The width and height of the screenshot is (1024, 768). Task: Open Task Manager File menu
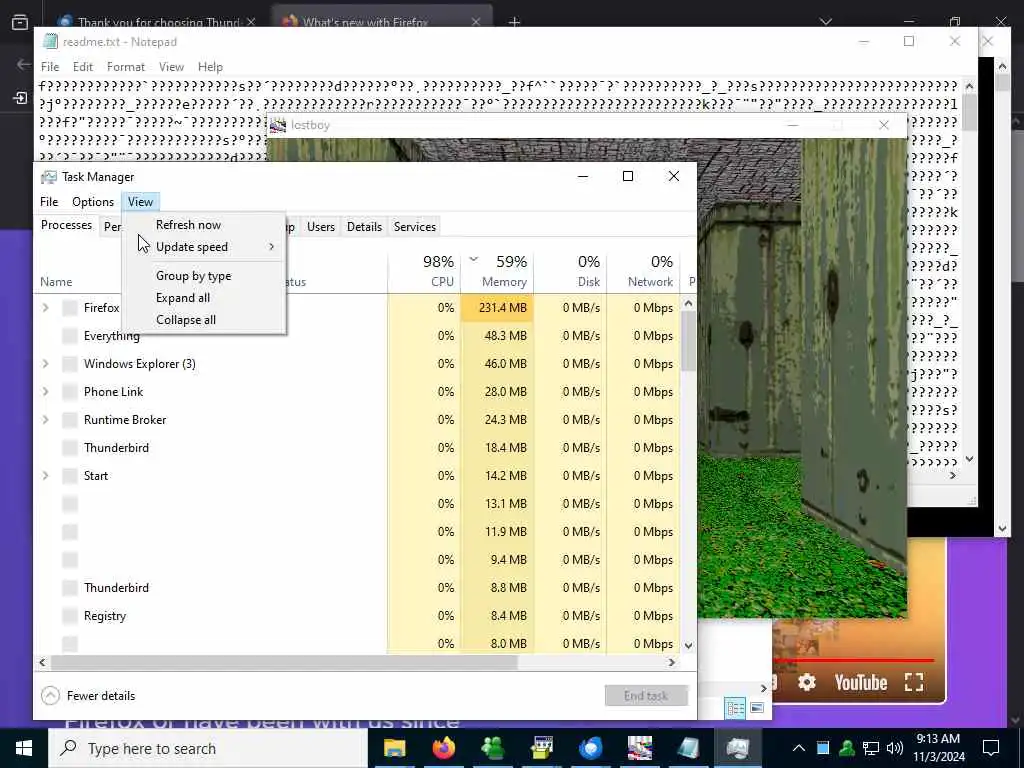click(x=49, y=202)
